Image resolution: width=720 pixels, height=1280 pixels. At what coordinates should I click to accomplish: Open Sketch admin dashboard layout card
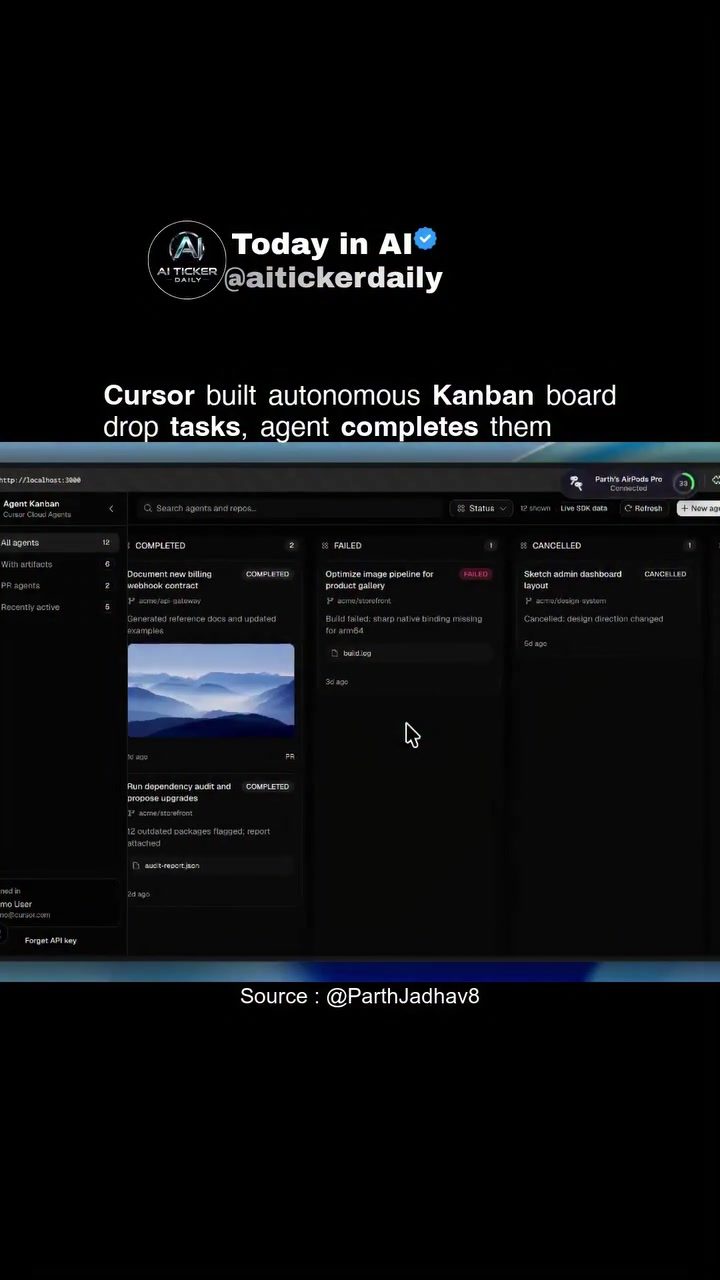pyautogui.click(x=607, y=609)
